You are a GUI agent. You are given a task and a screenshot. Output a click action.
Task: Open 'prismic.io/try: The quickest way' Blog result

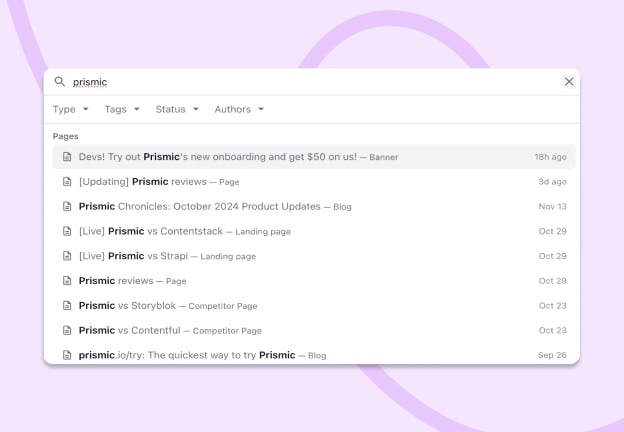(x=314, y=355)
